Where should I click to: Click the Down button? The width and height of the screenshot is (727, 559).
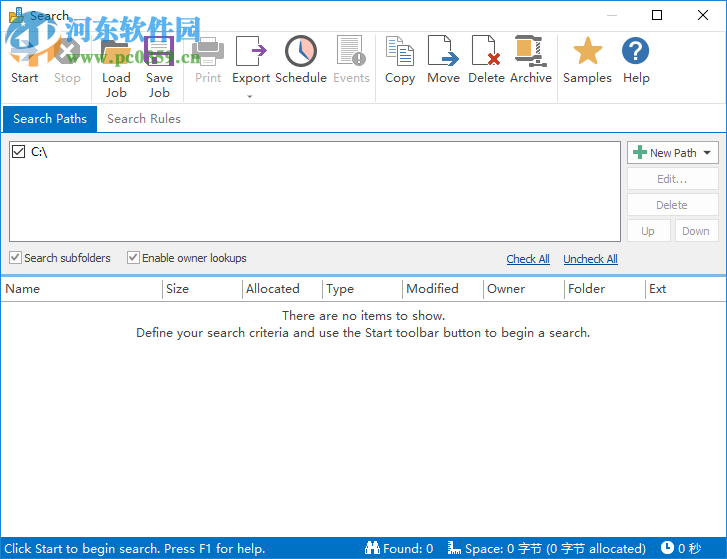696,231
